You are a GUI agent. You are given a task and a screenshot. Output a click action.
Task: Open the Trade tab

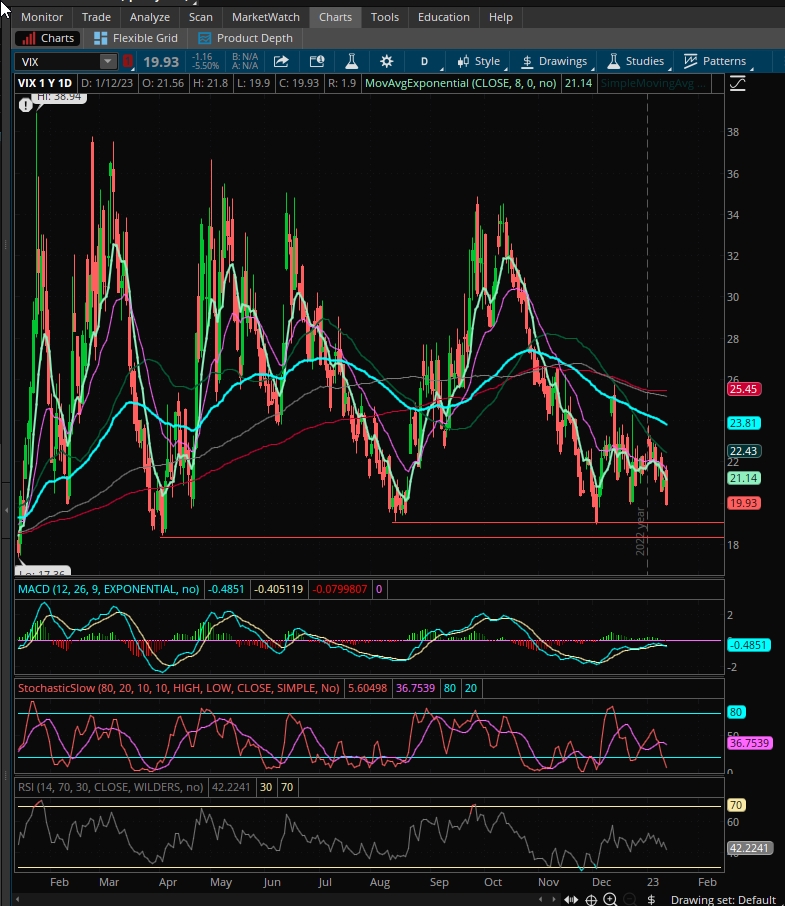[x=96, y=17]
